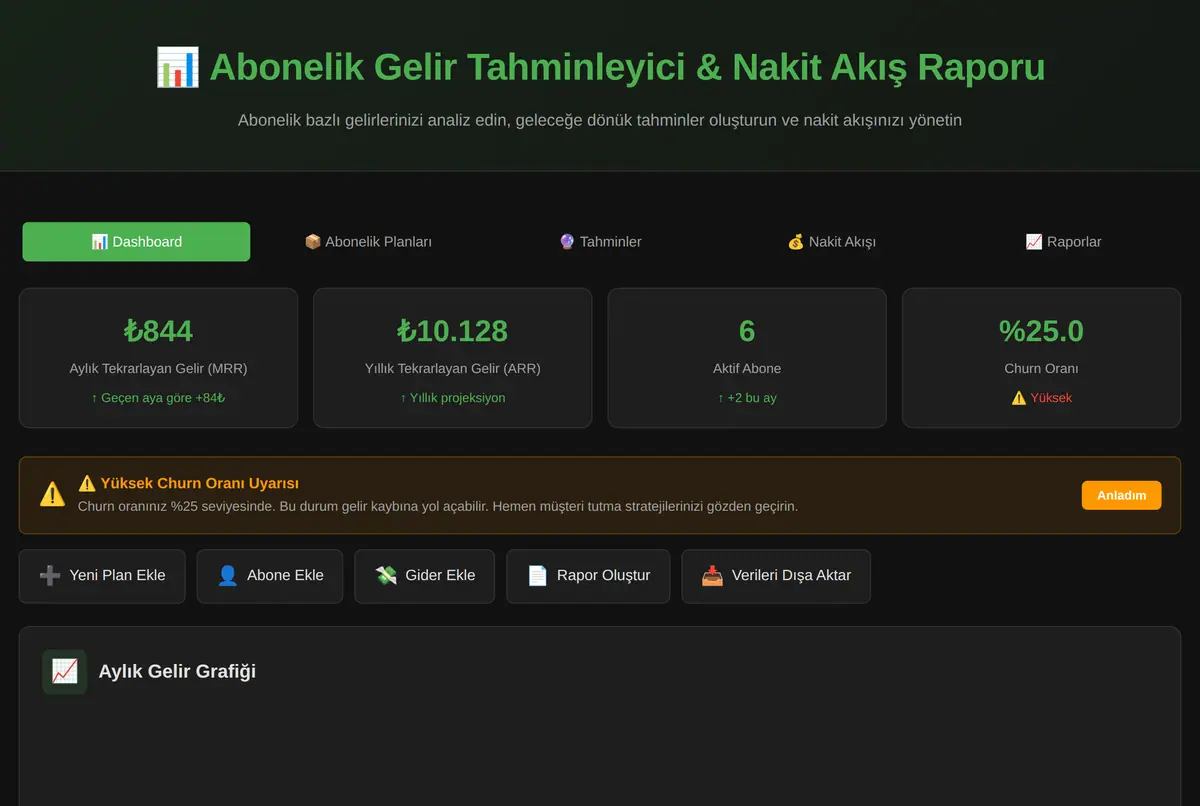Viewport: 1200px width, 806px height.
Task: Go to the Nakit Akışı tab
Action: point(832,242)
